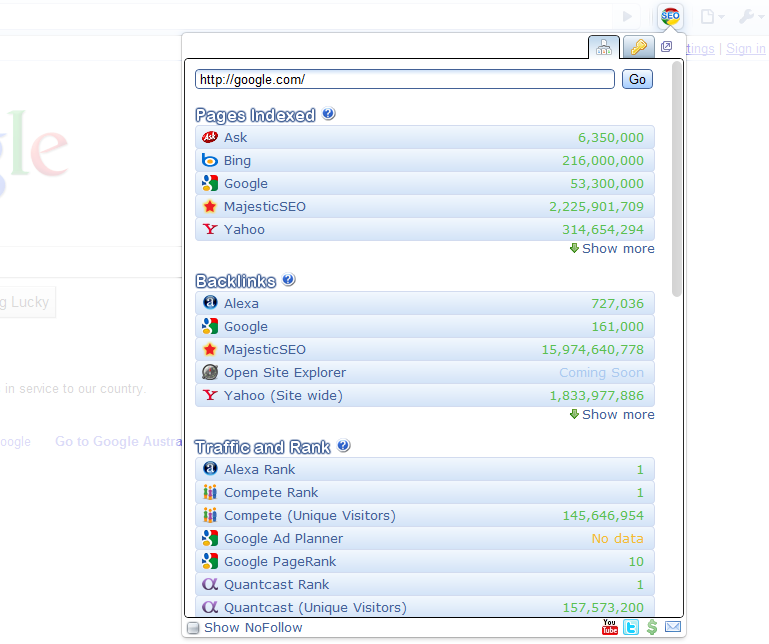The height and width of the screenshot is (644, 769).
Task: Click the Alexa Rank label
Action: 259,469
